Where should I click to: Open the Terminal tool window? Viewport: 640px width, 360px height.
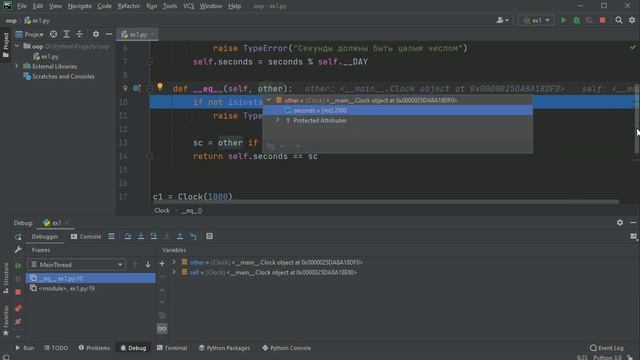click(x=172, y=348)
